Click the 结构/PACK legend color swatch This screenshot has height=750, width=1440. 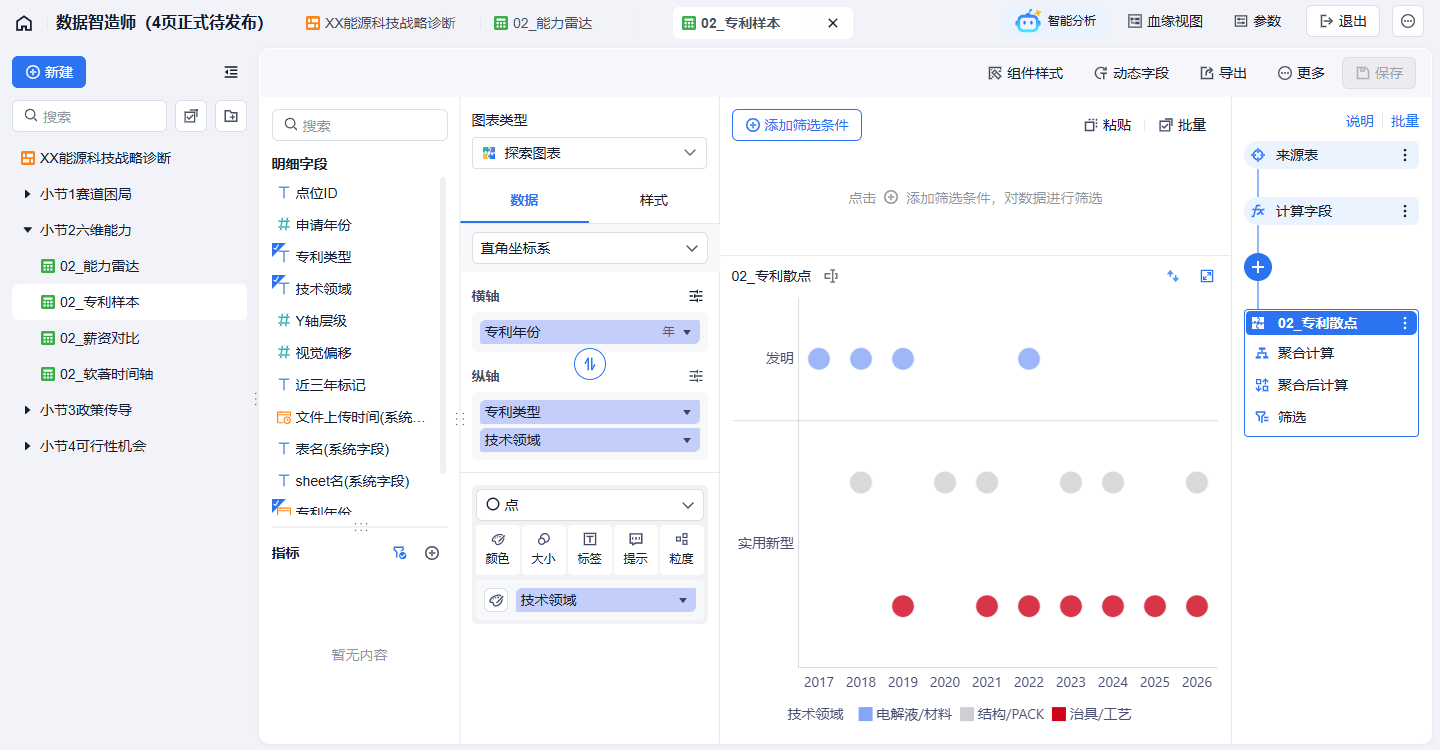click(967, 714)
